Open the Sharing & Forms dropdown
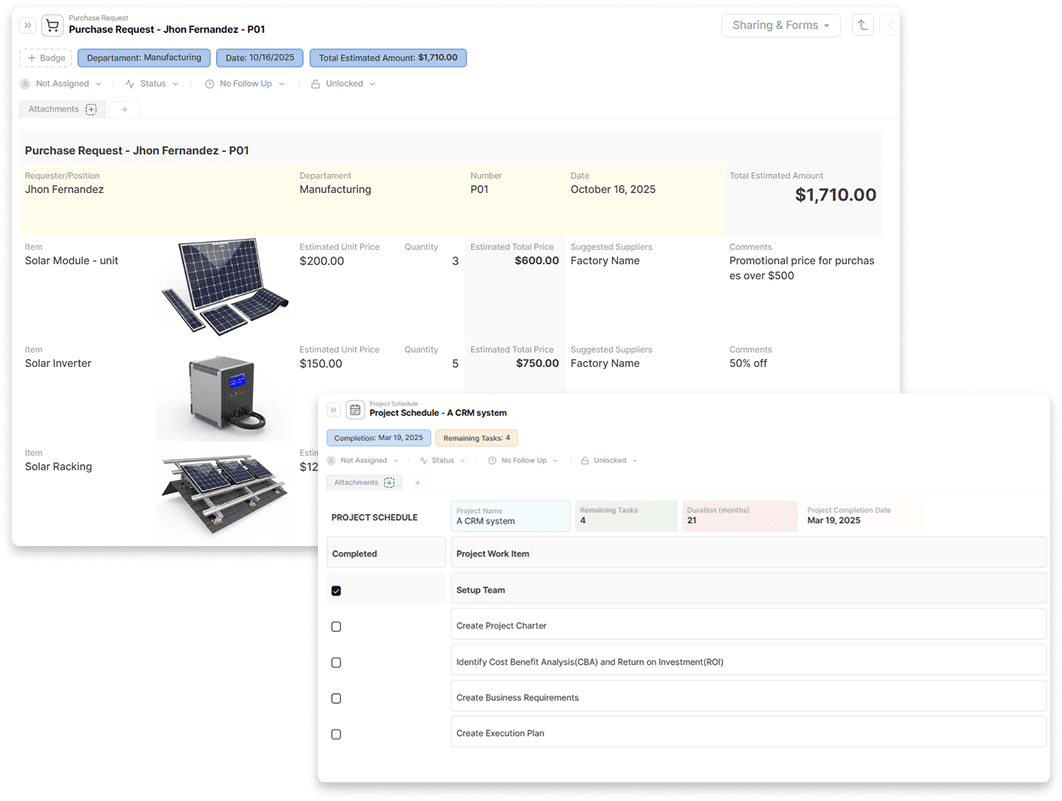Viewport: 1062px width, 801px height. click(x=780, y=25)
